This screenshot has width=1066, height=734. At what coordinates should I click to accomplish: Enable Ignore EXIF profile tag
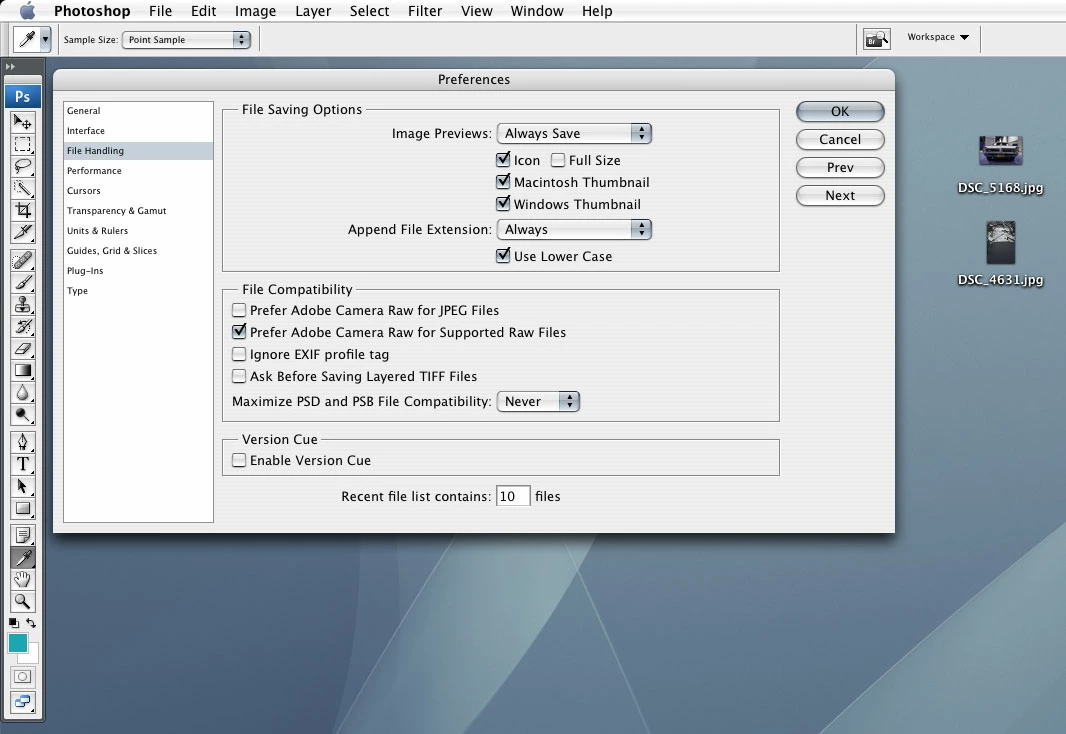(239, 354)
